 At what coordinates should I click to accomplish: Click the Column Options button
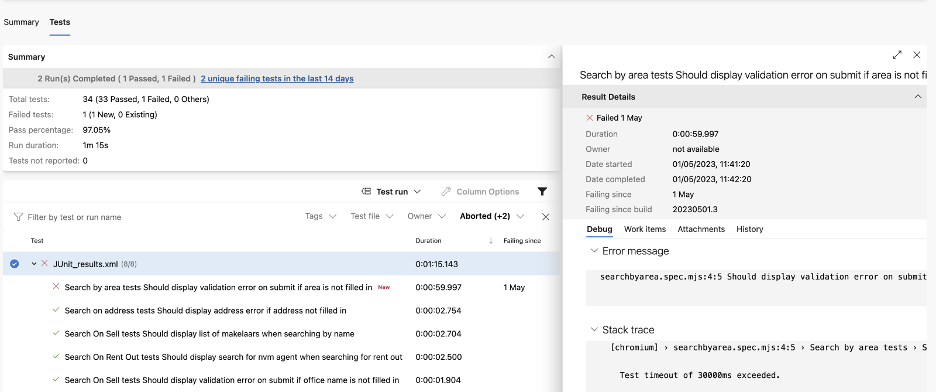[481, 192]
